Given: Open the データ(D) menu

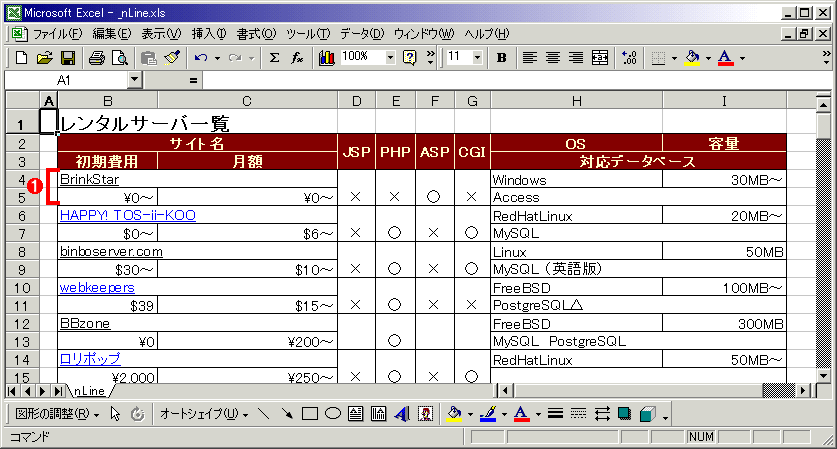Looking at the screenshot, I should point(362,34).
